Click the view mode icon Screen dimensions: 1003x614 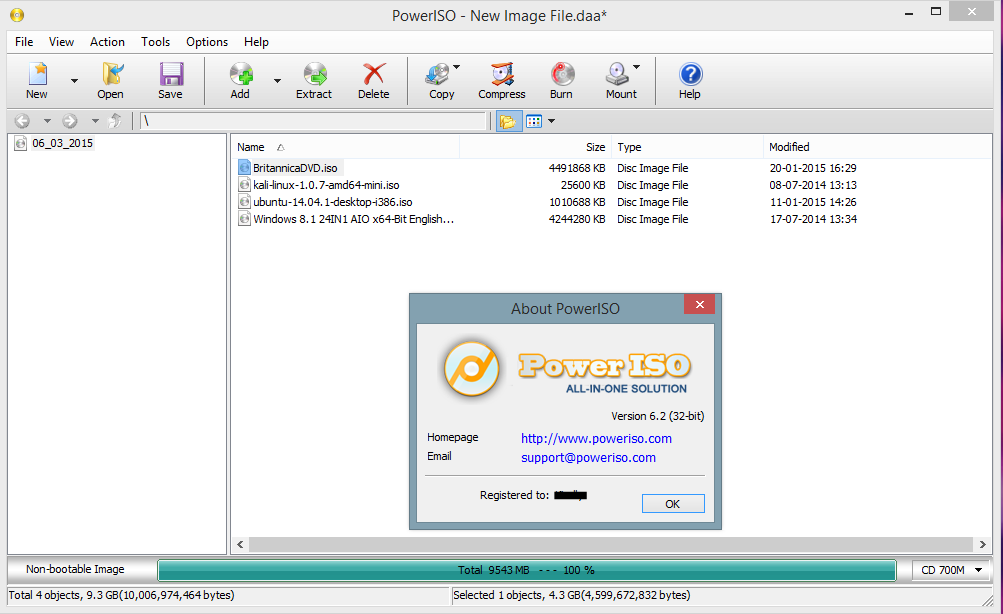(x=534, y=121)
